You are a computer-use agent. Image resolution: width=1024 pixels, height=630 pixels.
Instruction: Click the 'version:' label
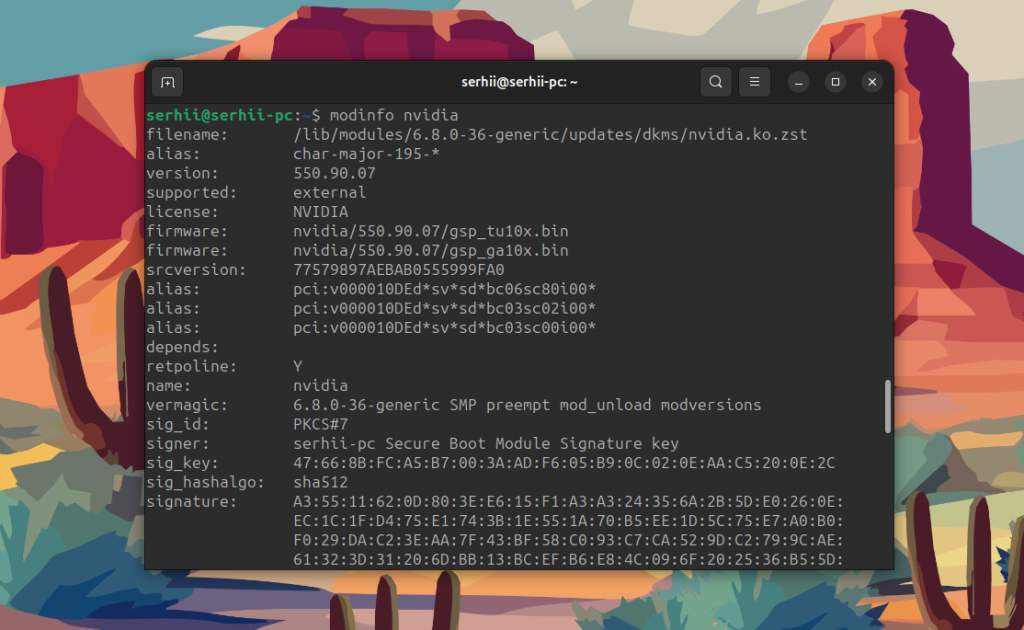pos(182,173)
